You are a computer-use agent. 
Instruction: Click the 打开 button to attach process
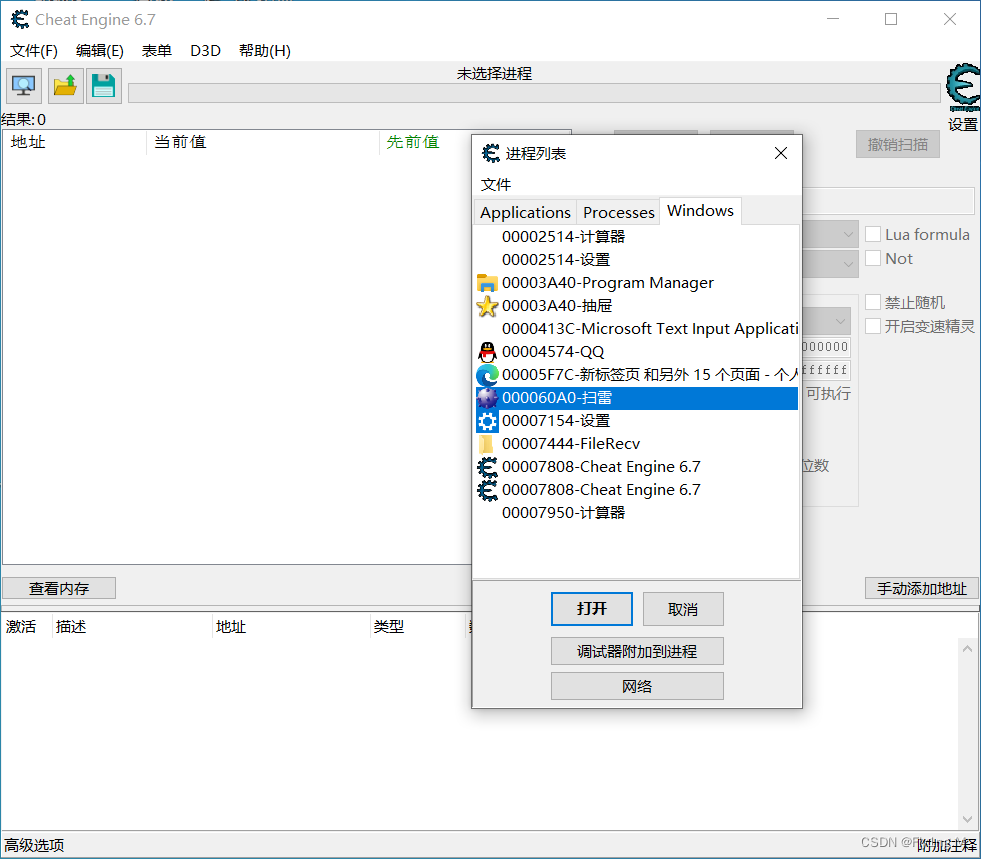(591, 608)
